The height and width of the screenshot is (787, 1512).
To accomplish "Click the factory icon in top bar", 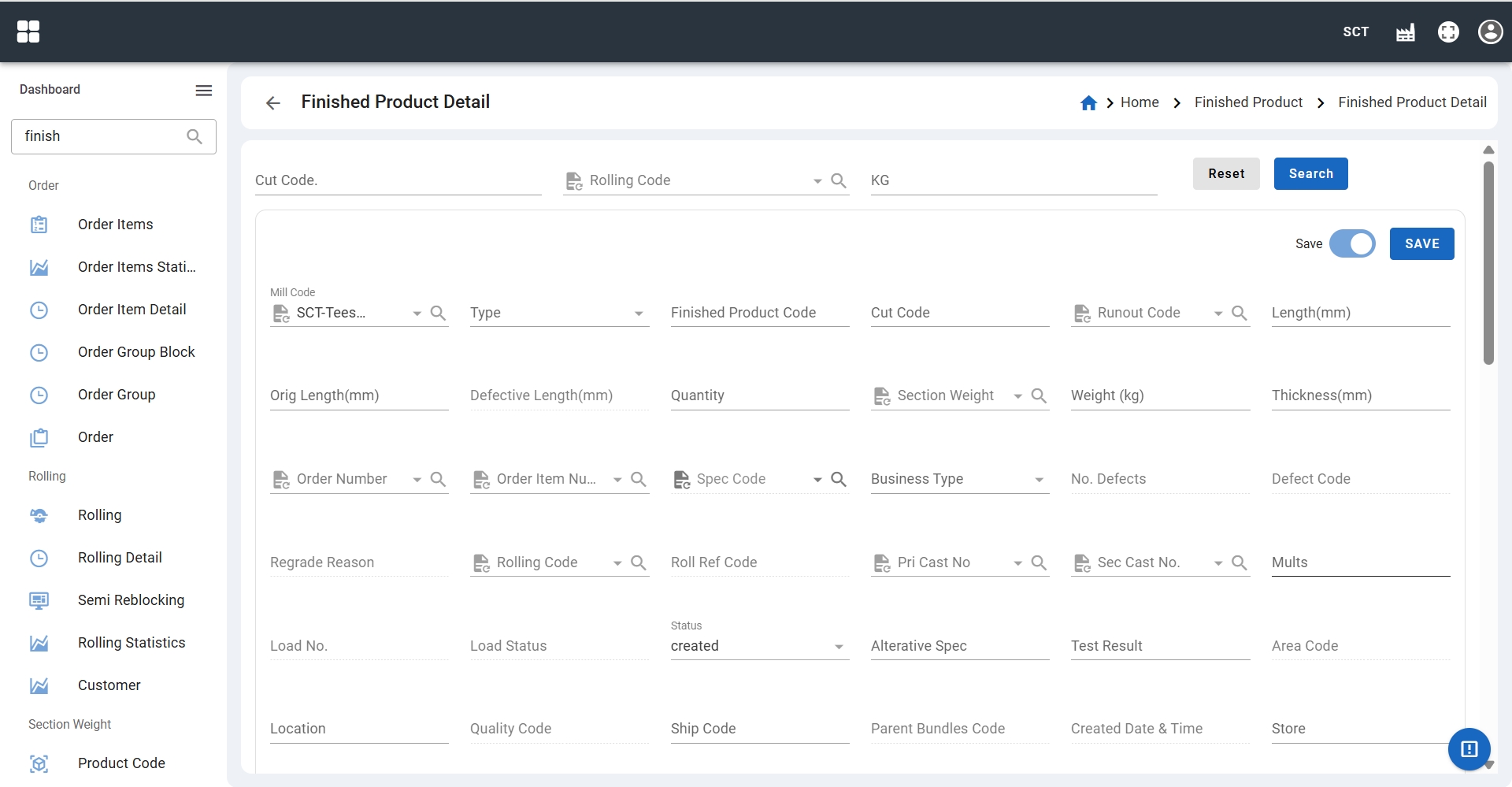I will point(1406,32).
